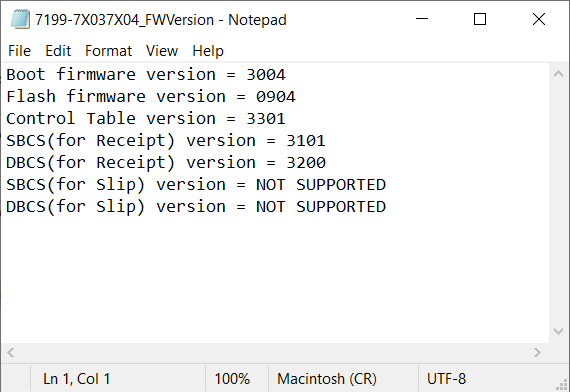This screenshot has width=570, height=392.
Task: Click the Notepad app icon in title bar
Action: click(20, 19)
